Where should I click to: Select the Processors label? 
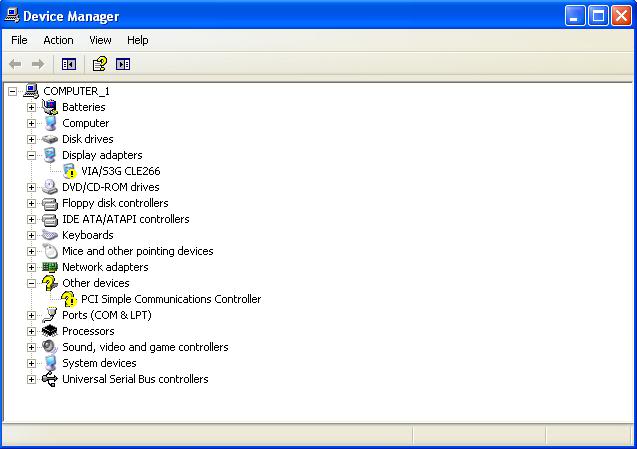(x=88, y=331)
